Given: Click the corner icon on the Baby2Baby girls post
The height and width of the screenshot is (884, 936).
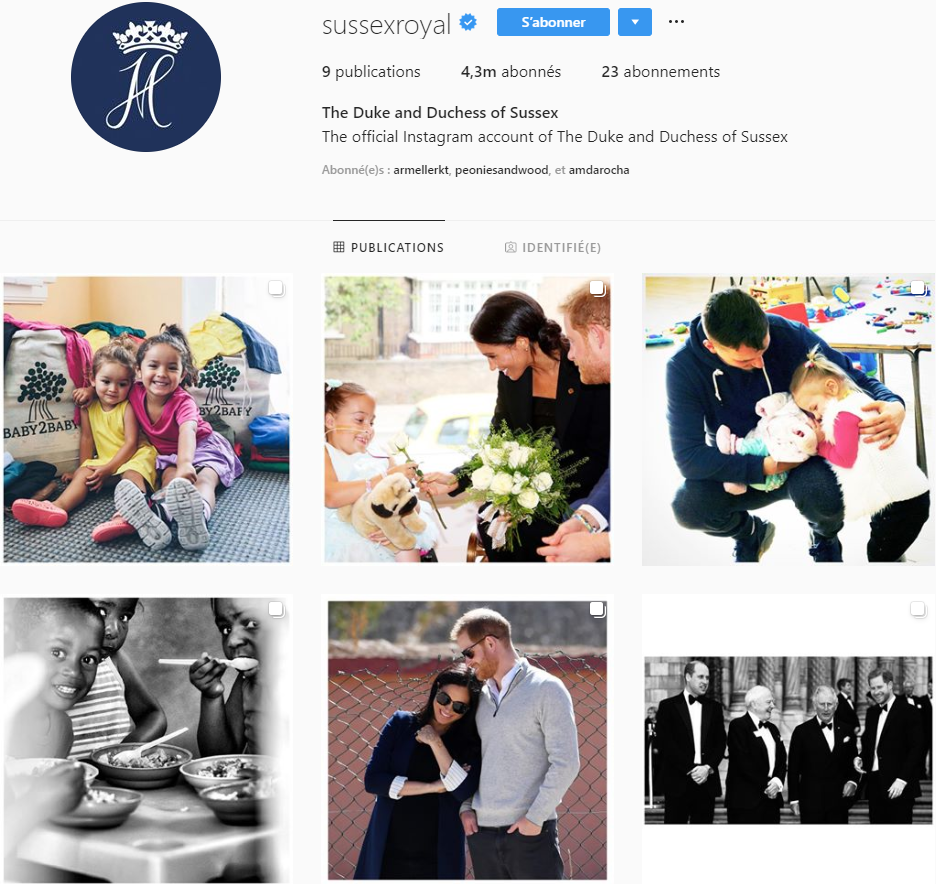Looking at the screenshot, I should tap(276, 288).
